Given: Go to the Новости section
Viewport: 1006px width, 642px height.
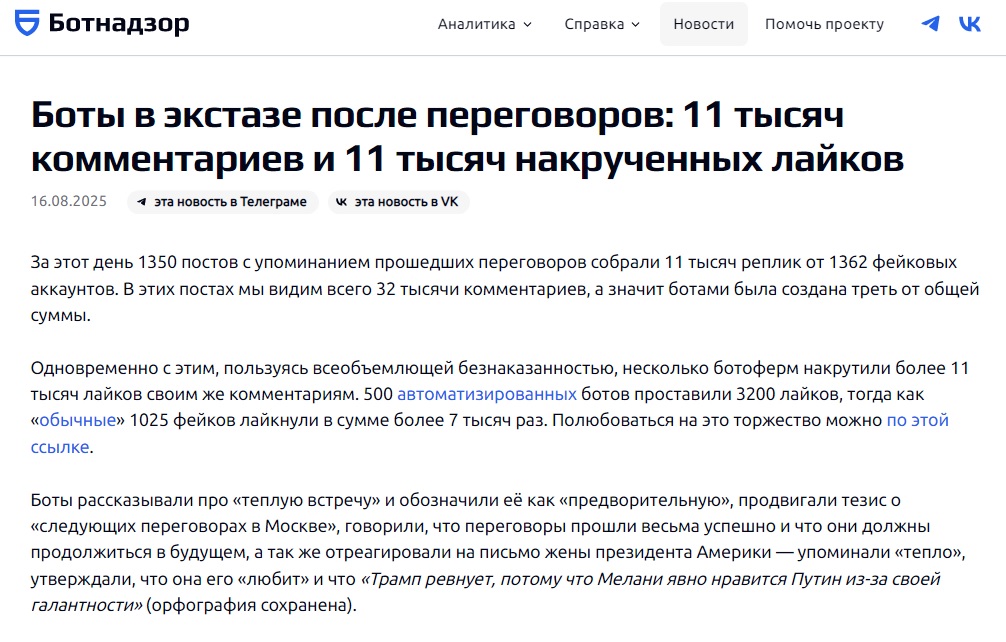Looking at the screenshot, I should [704, 24].
